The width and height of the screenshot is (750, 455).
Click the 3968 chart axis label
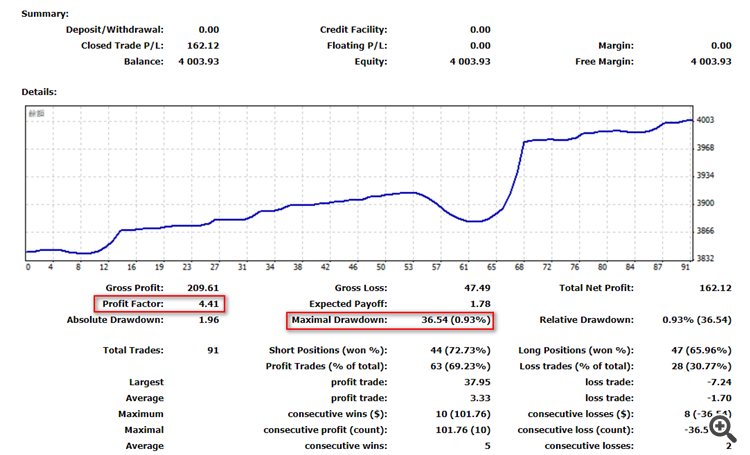[x=705, y=148]
